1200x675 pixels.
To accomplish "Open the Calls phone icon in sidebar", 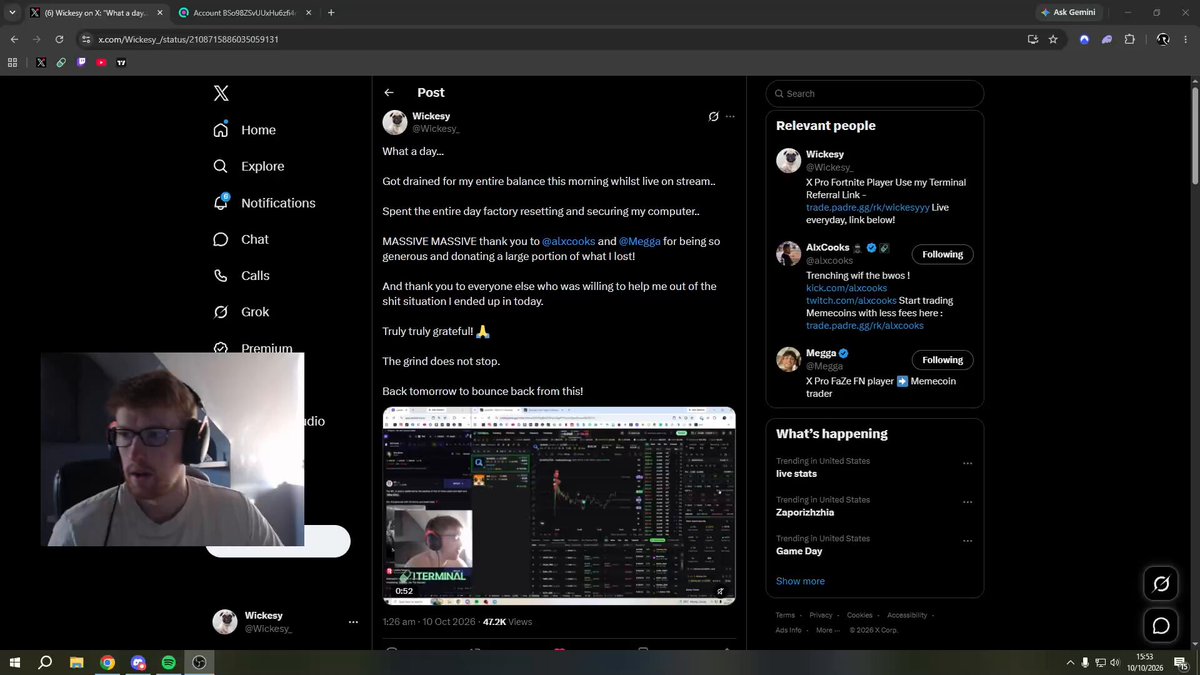I will click(x=221, y=275).
